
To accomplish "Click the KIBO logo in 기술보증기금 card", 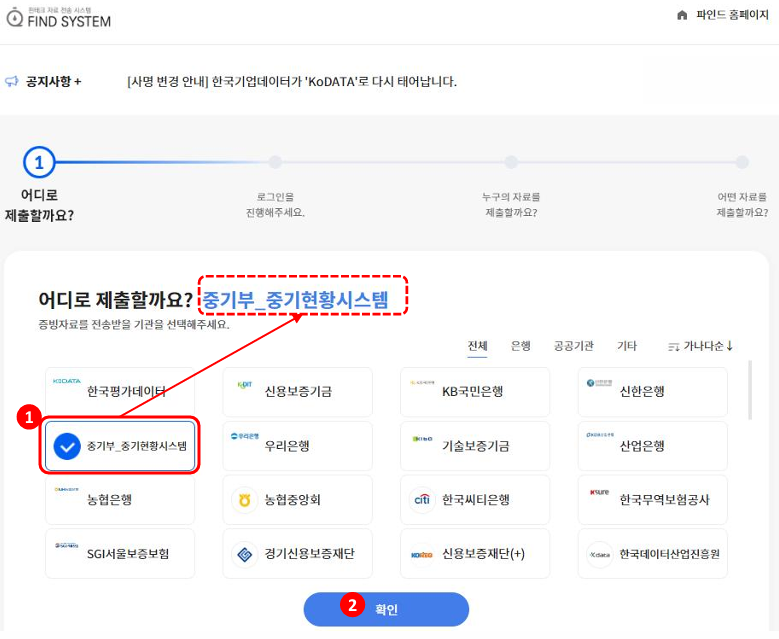I will tap(422, 439).
